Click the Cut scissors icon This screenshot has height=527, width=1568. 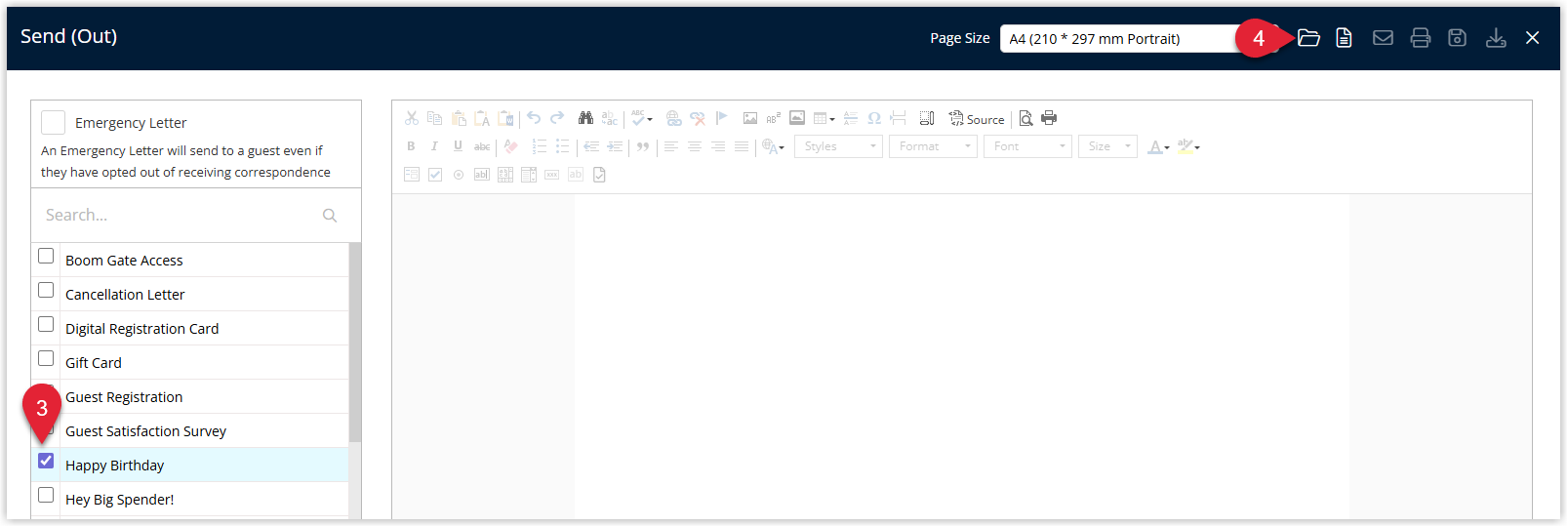[412, 118]
